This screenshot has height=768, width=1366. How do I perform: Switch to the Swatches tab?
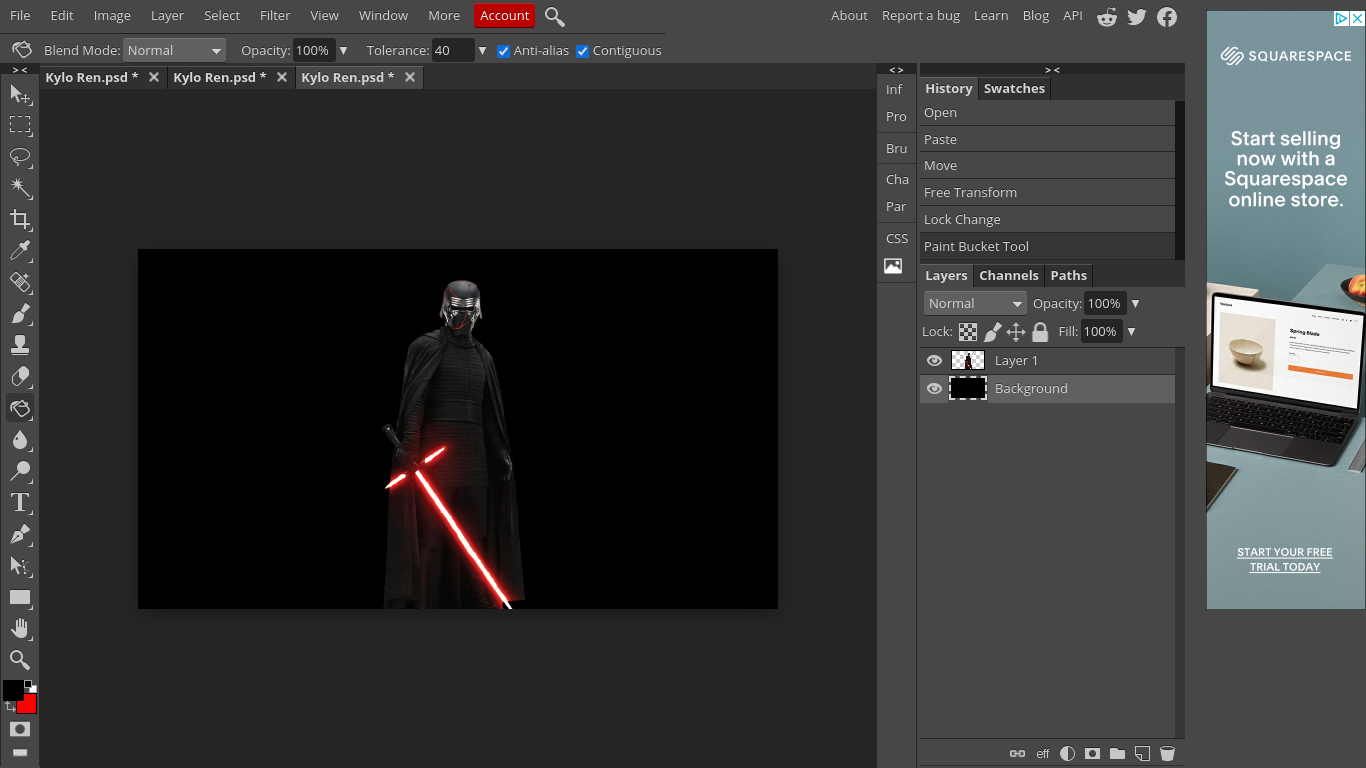point(1014,89)
